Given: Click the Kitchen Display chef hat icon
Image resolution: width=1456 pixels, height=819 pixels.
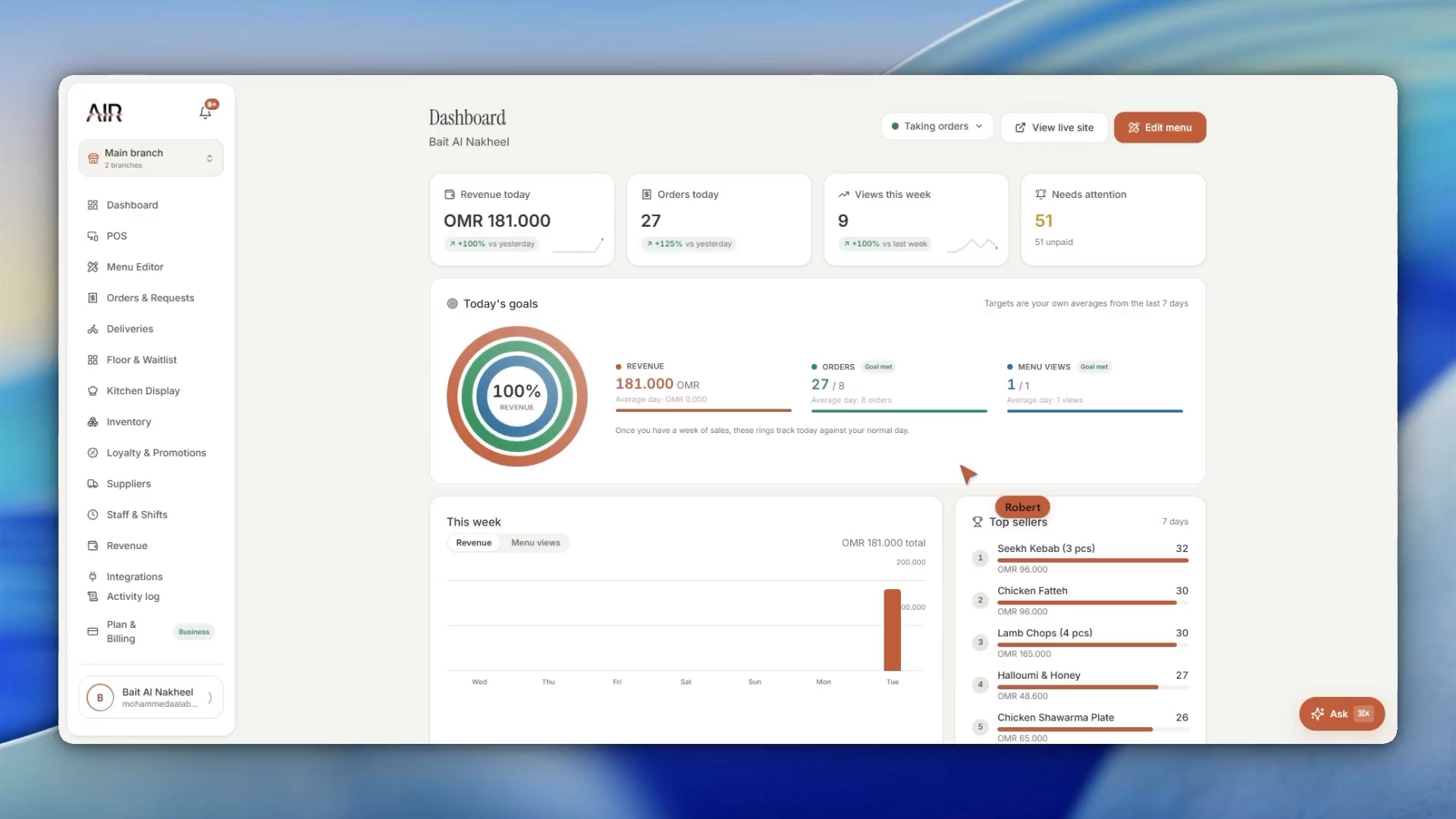Looking at the screenshot, I should tap(93, 391).
